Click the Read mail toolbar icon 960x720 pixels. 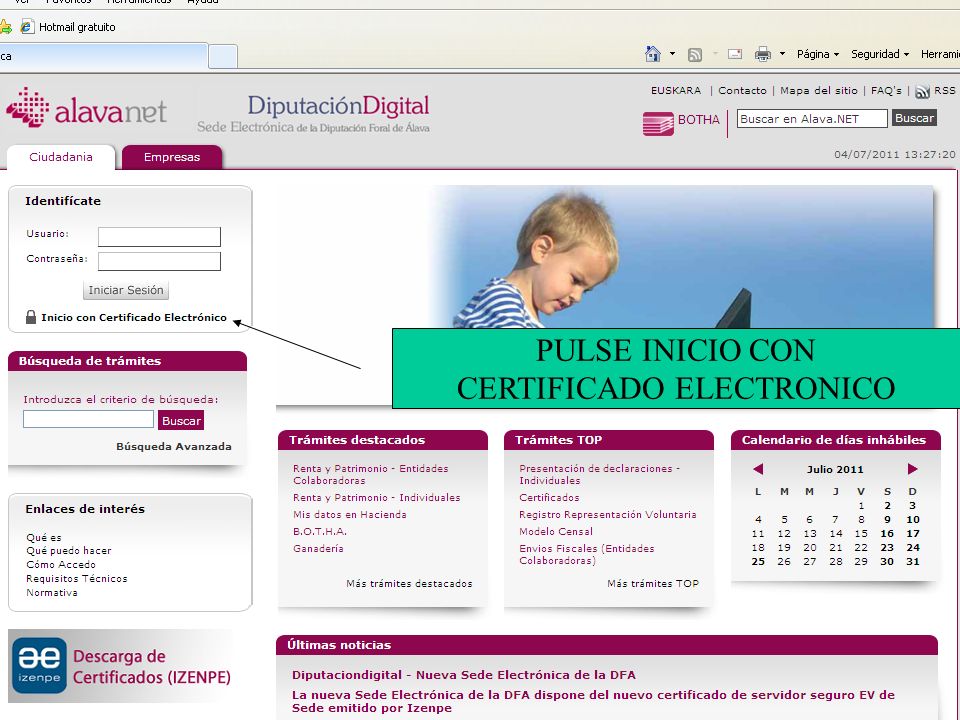pos(735,54)
